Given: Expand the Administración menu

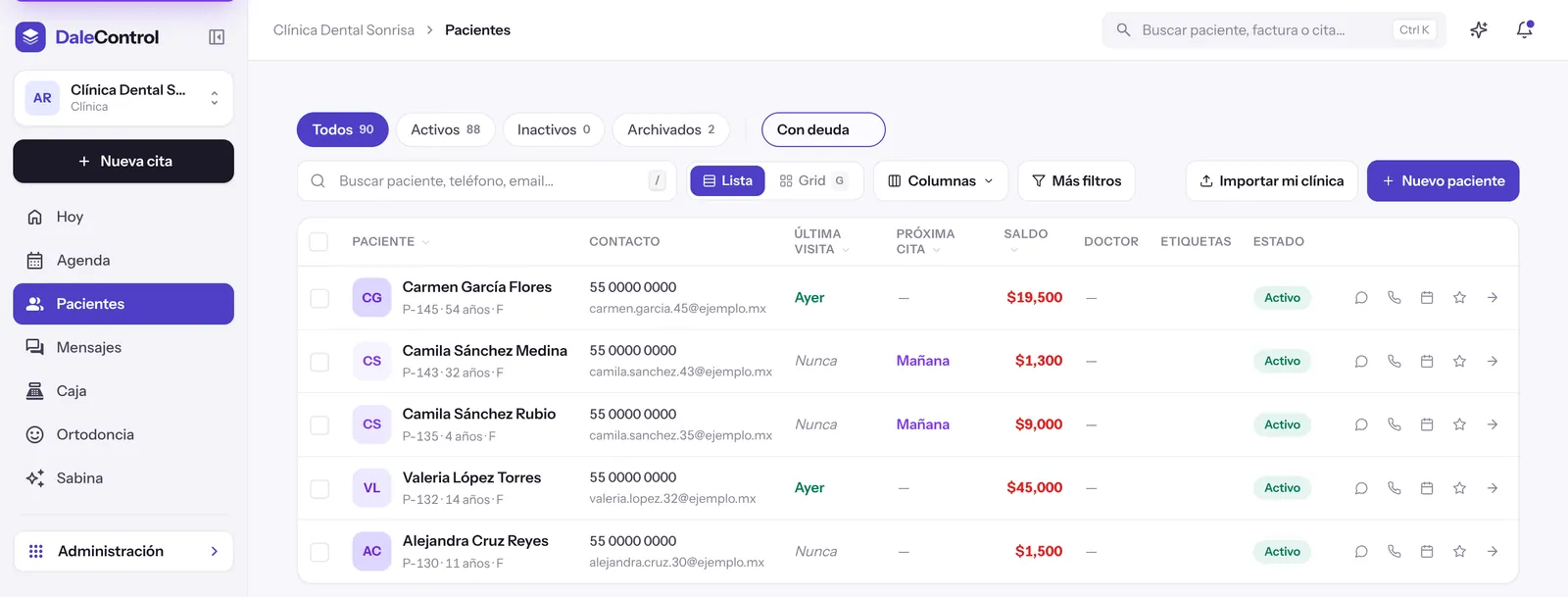Looking at the screenshot, I should [x=123, y=551].
